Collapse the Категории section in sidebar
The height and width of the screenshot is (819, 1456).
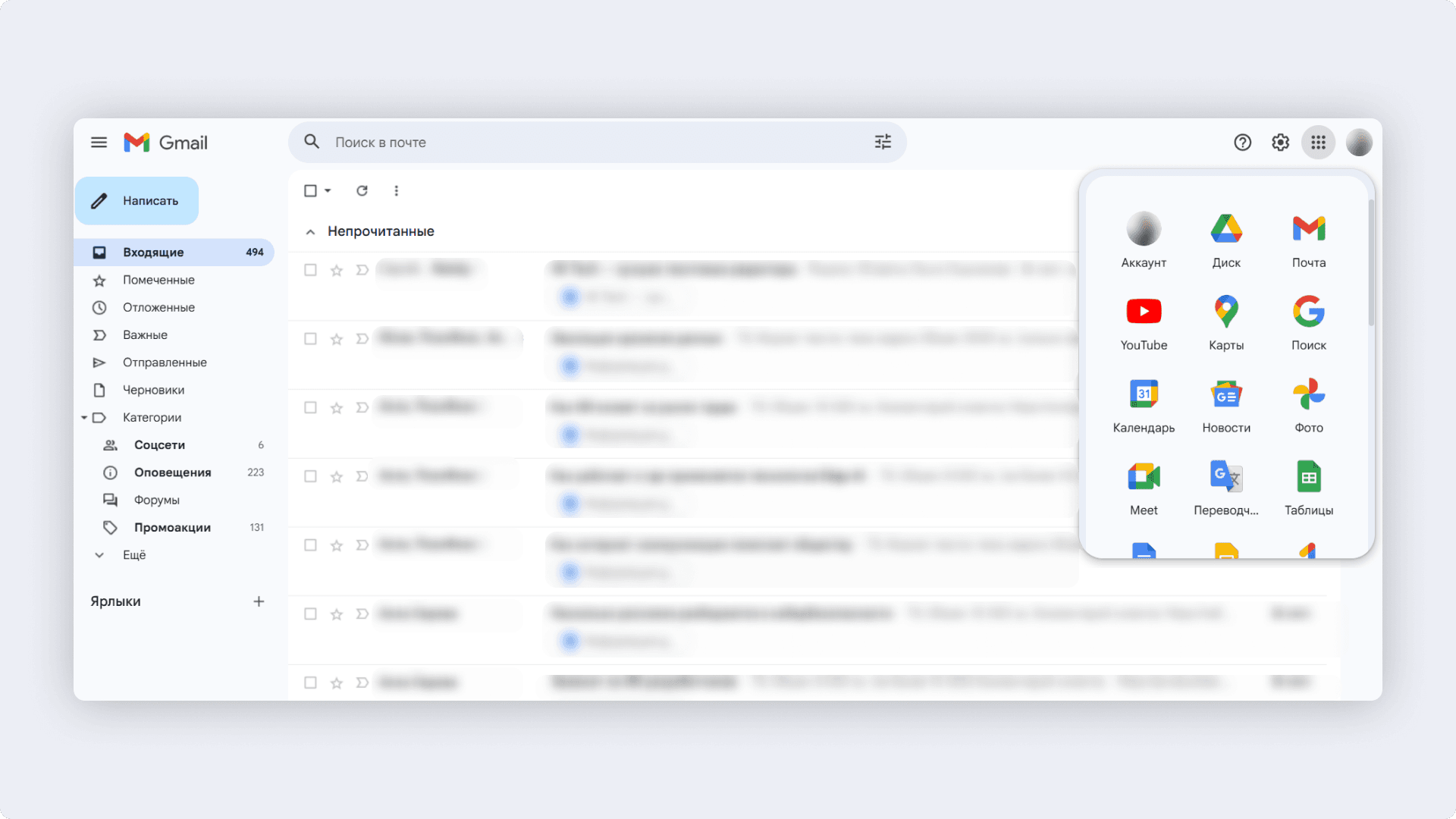pyautogui.click(x=84, y=417)
